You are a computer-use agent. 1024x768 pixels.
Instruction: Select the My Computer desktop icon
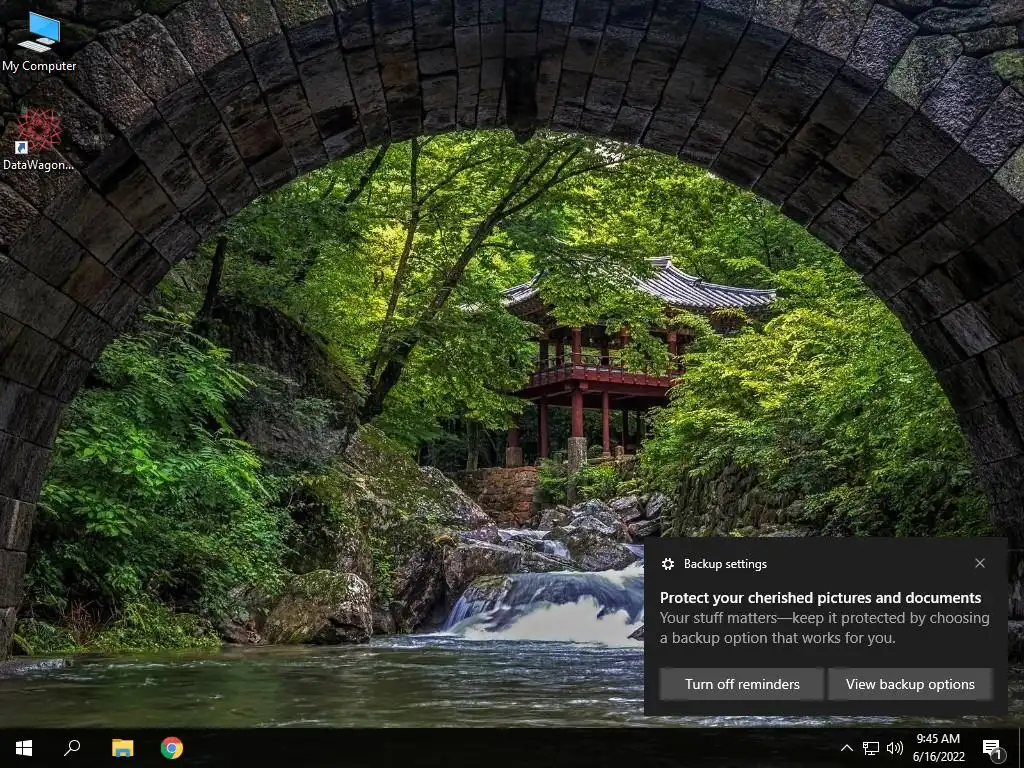tap(39, 41)
